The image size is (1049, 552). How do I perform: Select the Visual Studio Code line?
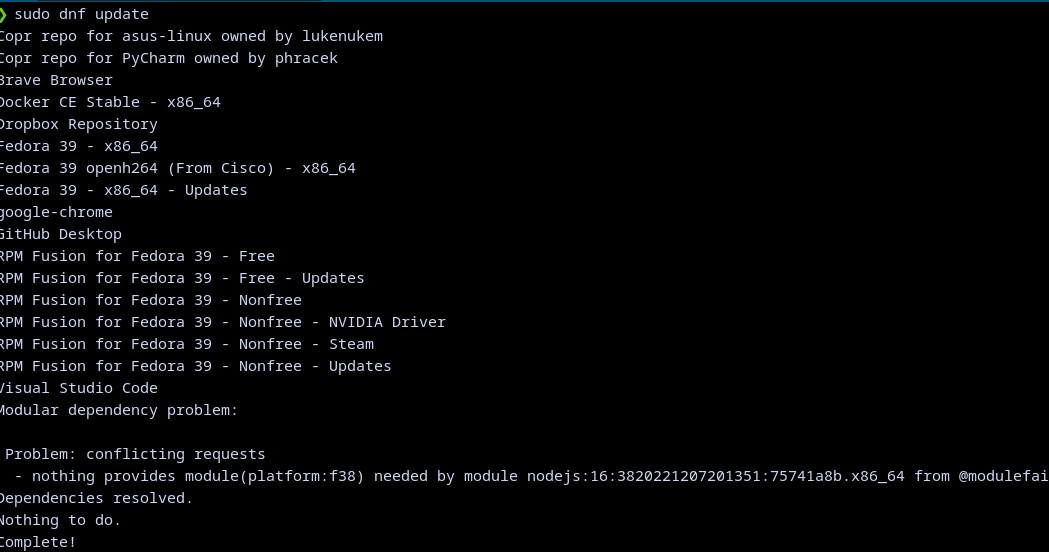tap(78, 388)
